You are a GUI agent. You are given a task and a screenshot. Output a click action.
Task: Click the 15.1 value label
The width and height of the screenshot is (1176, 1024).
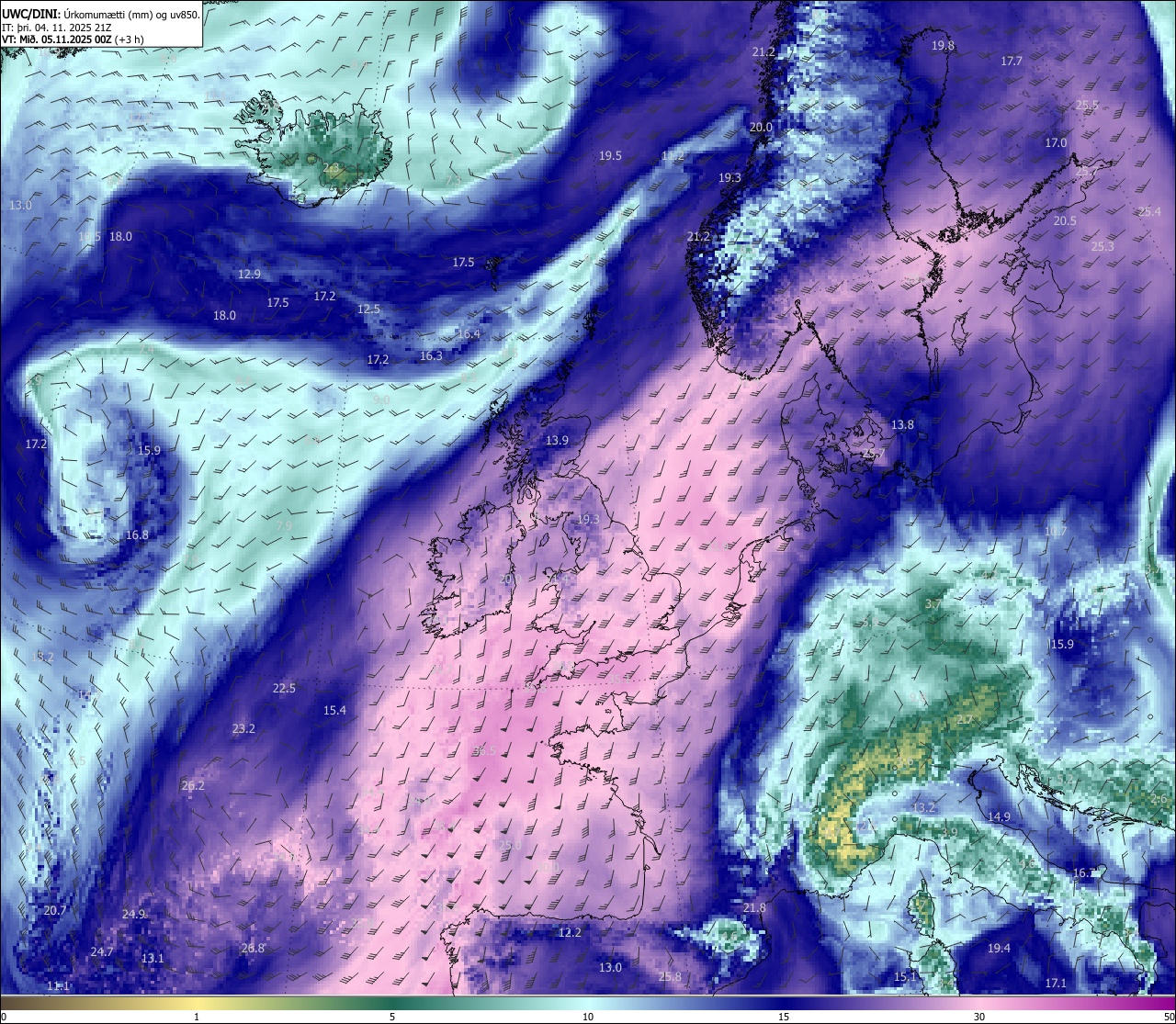point(906,976)
